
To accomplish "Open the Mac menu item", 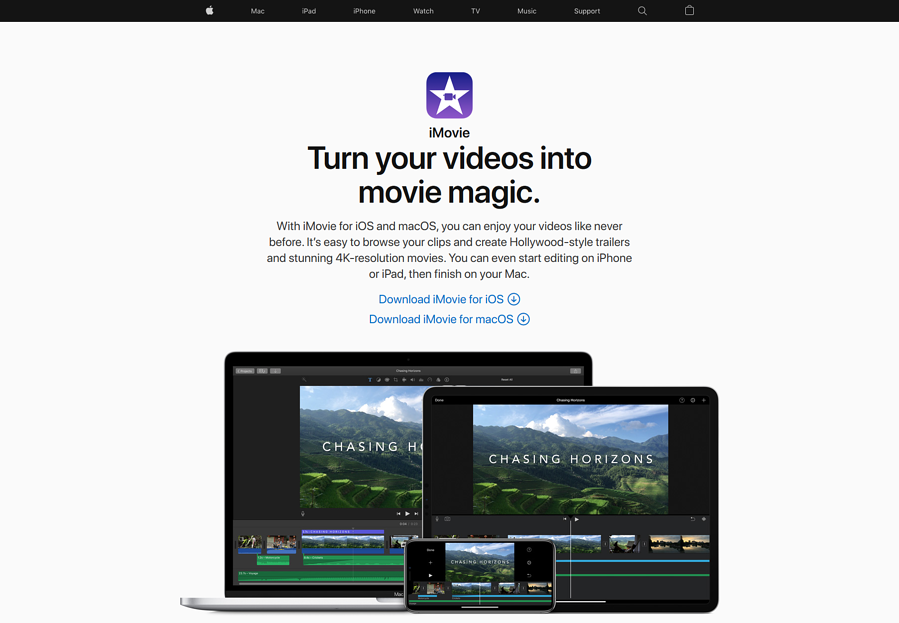I will [x=257, y=11].
